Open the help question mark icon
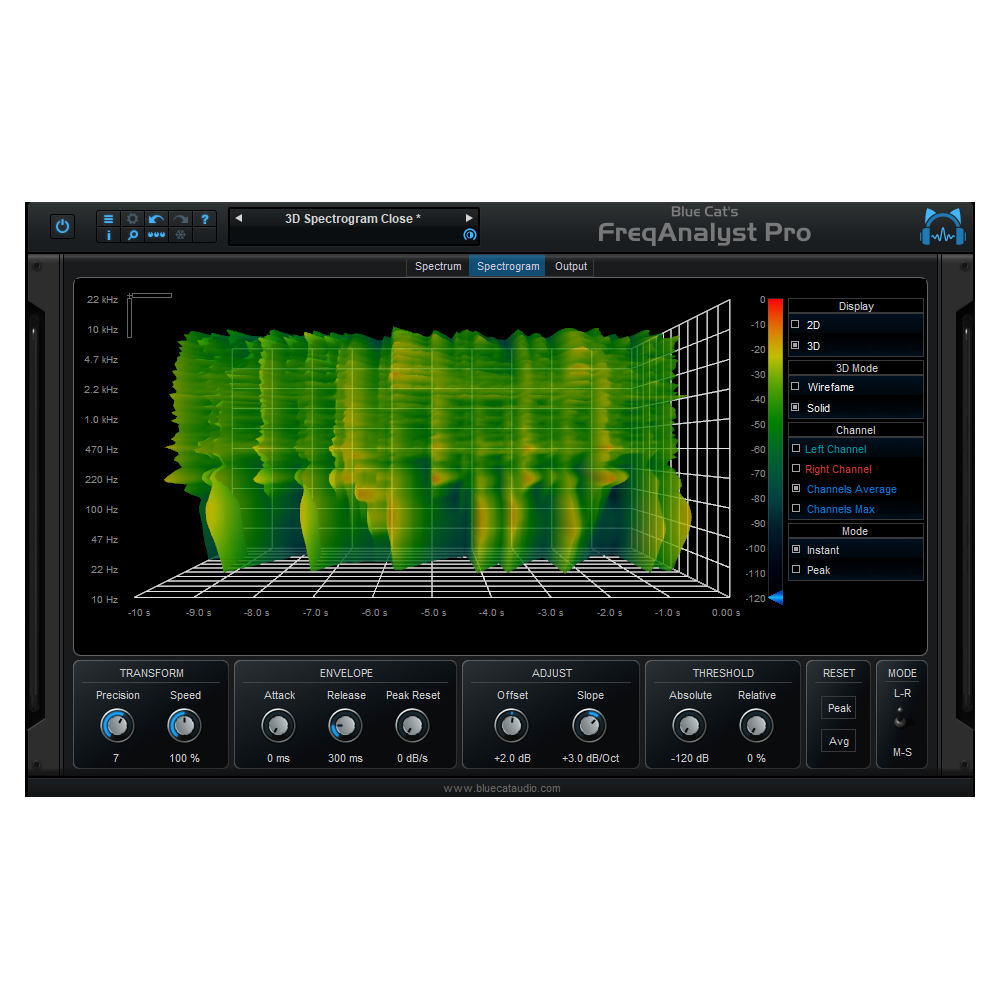This screenshot has height=1000, width=1000. coord(204,218)
